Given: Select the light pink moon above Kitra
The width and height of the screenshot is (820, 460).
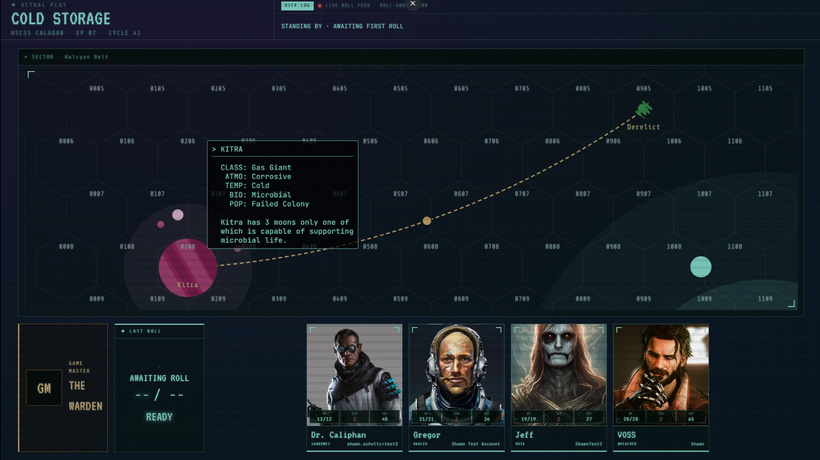Looking at the screenshot, I should [178, 215].
